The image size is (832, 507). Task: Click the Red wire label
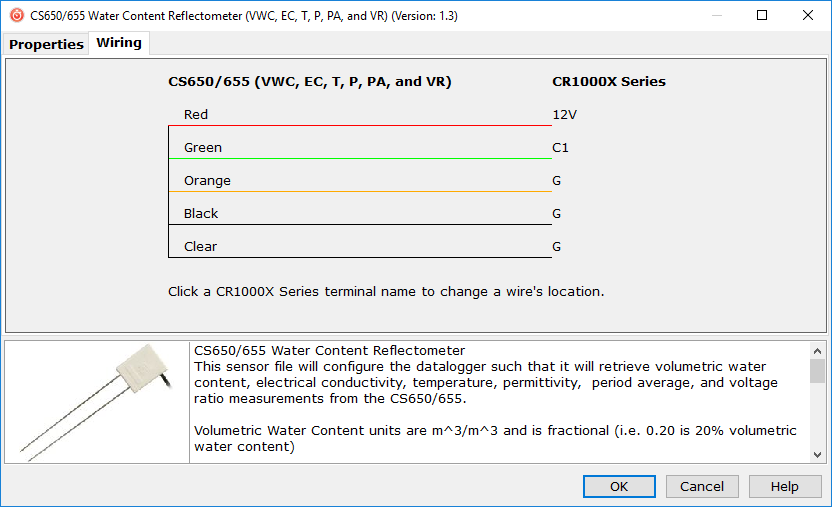pyautogui.click(x=196, y=114)
